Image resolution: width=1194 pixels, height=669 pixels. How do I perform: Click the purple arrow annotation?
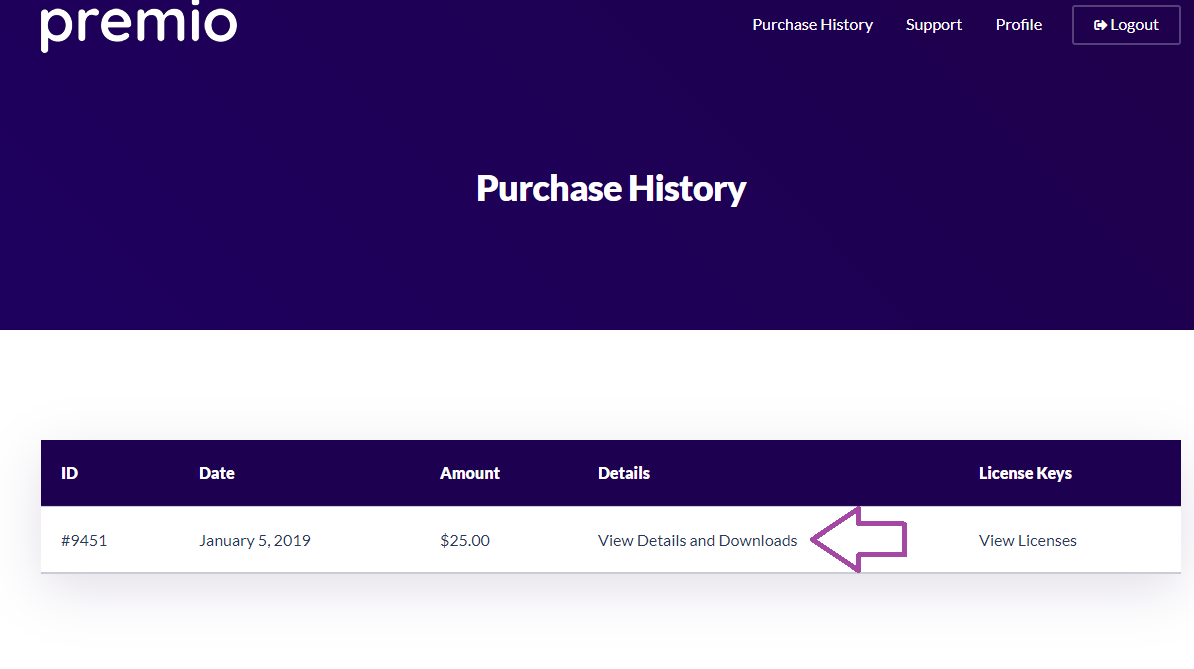point(858,540)
